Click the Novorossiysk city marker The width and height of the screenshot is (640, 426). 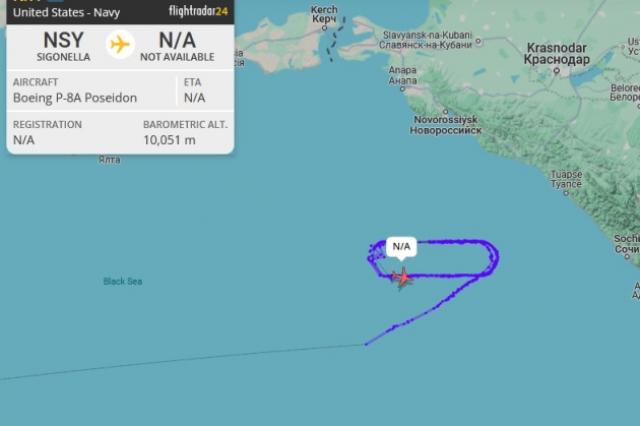point(445,111)
